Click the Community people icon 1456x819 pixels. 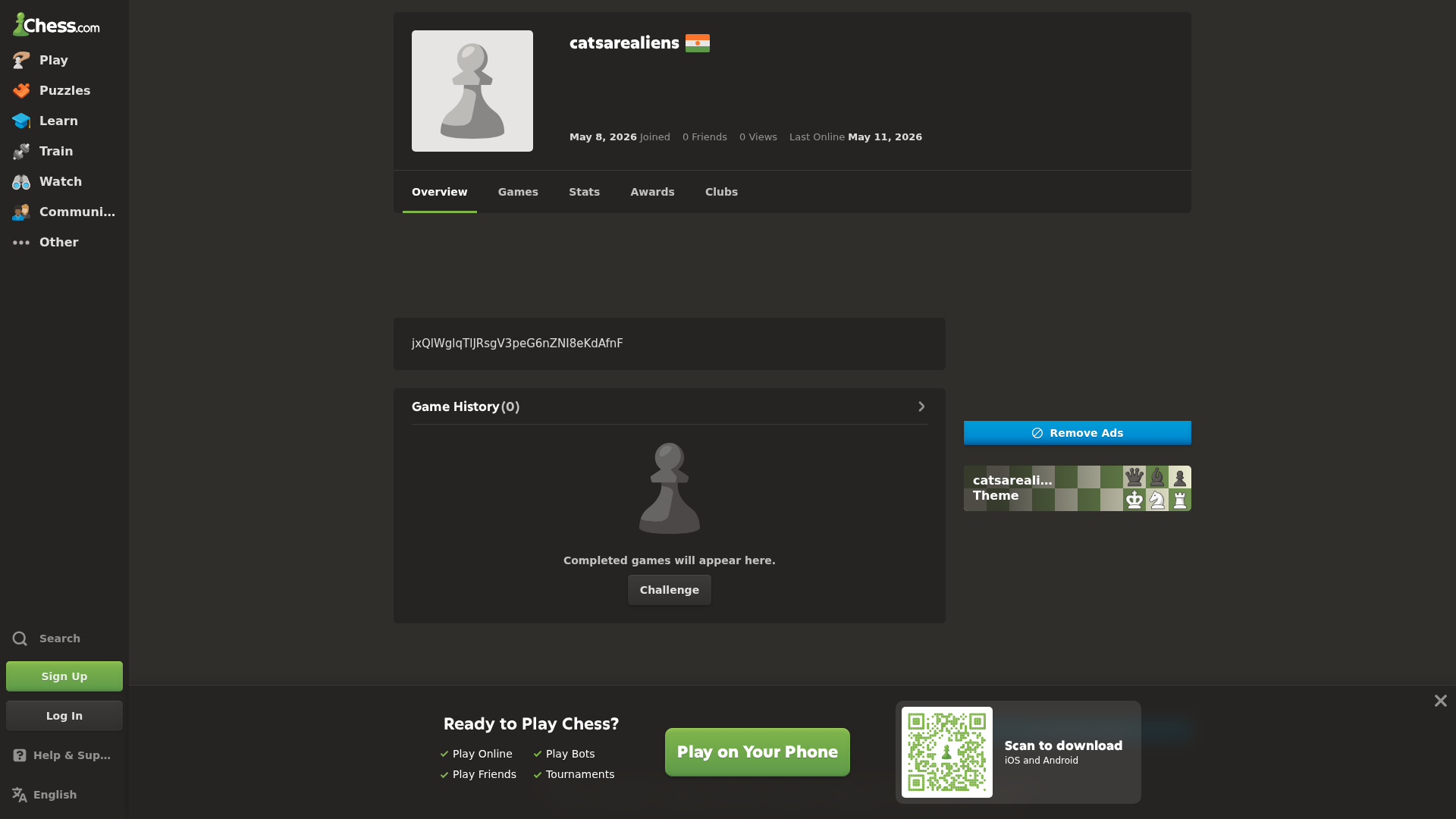(21, 212)
